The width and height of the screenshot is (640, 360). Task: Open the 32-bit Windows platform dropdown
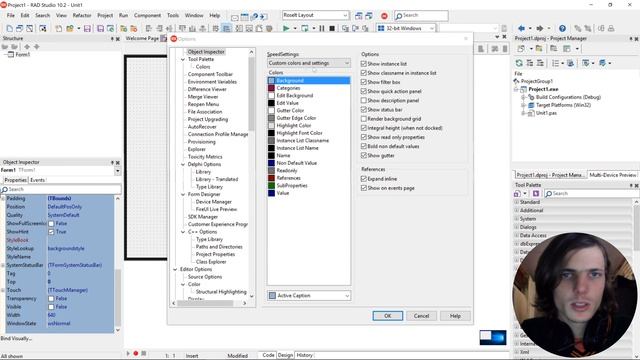click(x=406, y=28)
